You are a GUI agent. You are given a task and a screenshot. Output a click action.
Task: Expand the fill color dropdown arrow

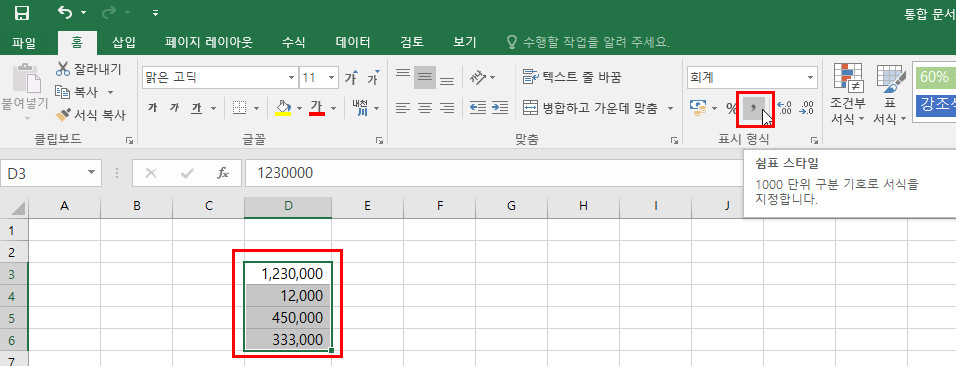pyautogui.click(x=299, y=109)
